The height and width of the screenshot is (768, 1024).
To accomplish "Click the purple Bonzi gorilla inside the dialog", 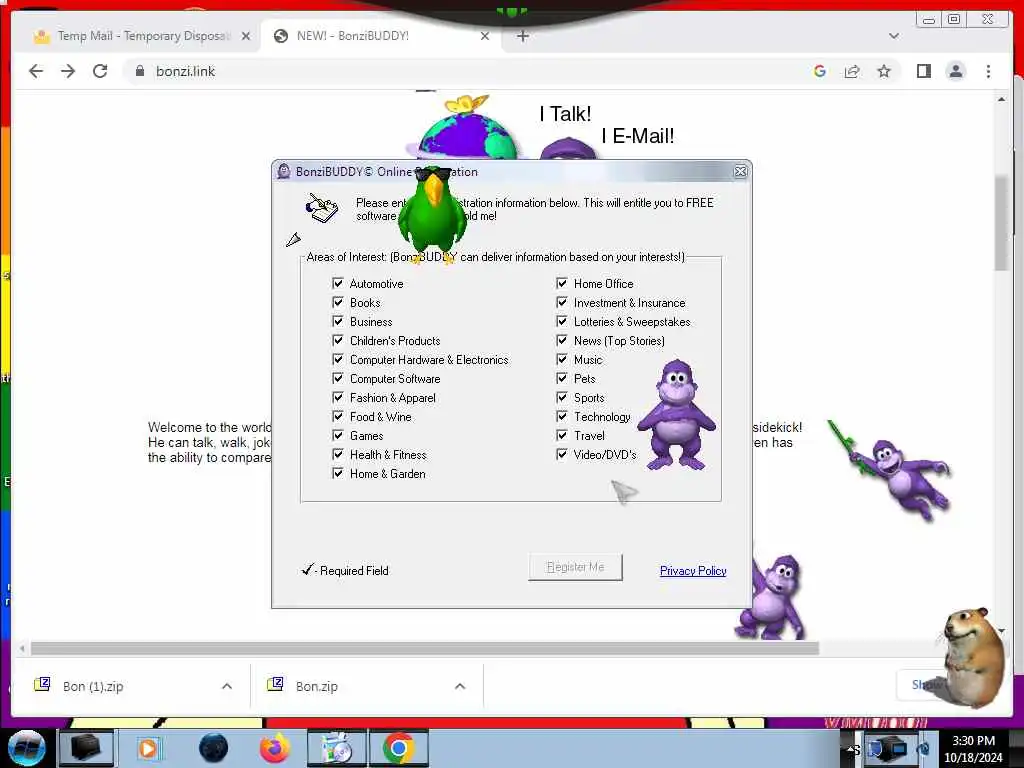I will pos(677,415).
